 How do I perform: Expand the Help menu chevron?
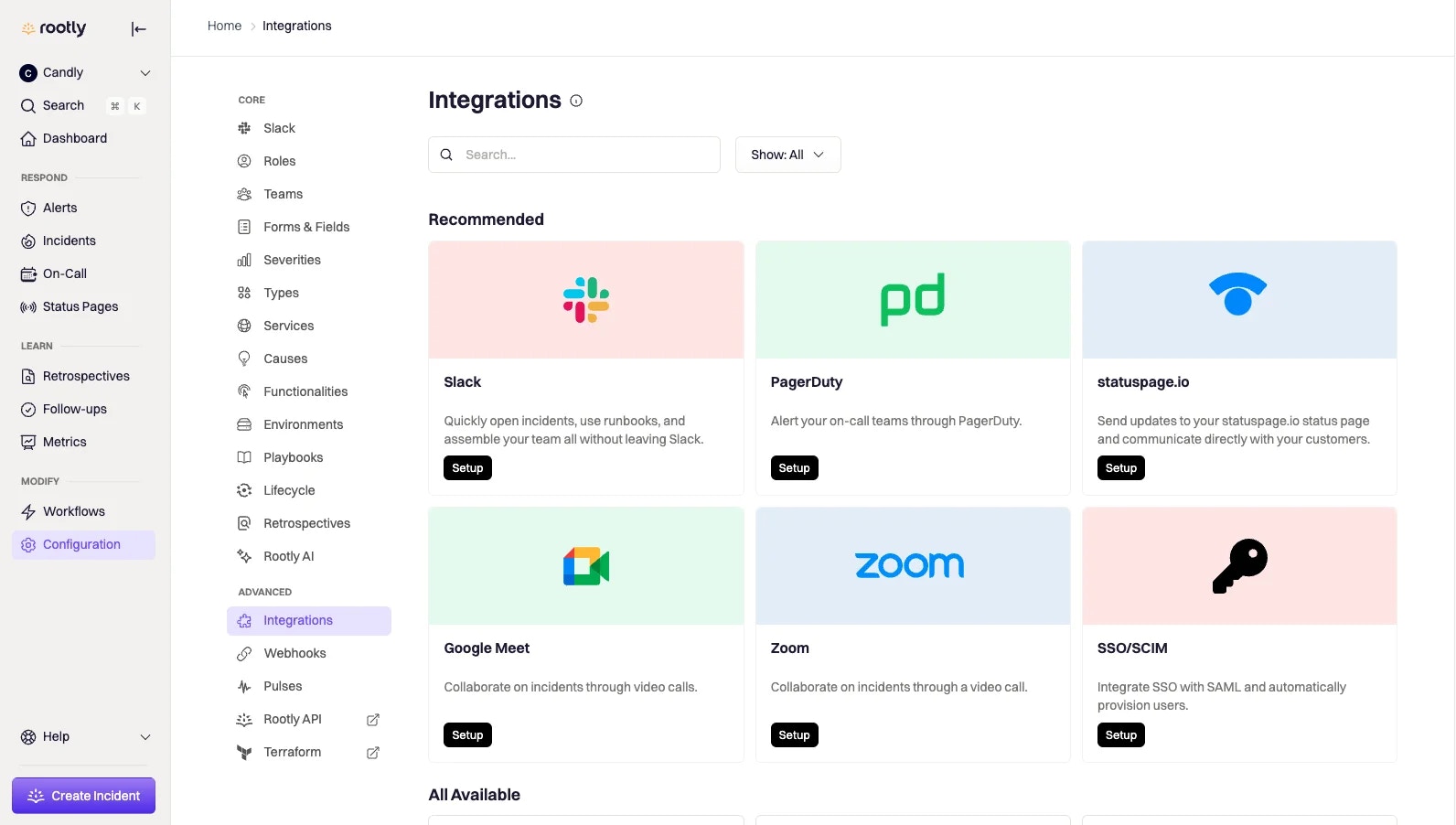pos(145,737)
